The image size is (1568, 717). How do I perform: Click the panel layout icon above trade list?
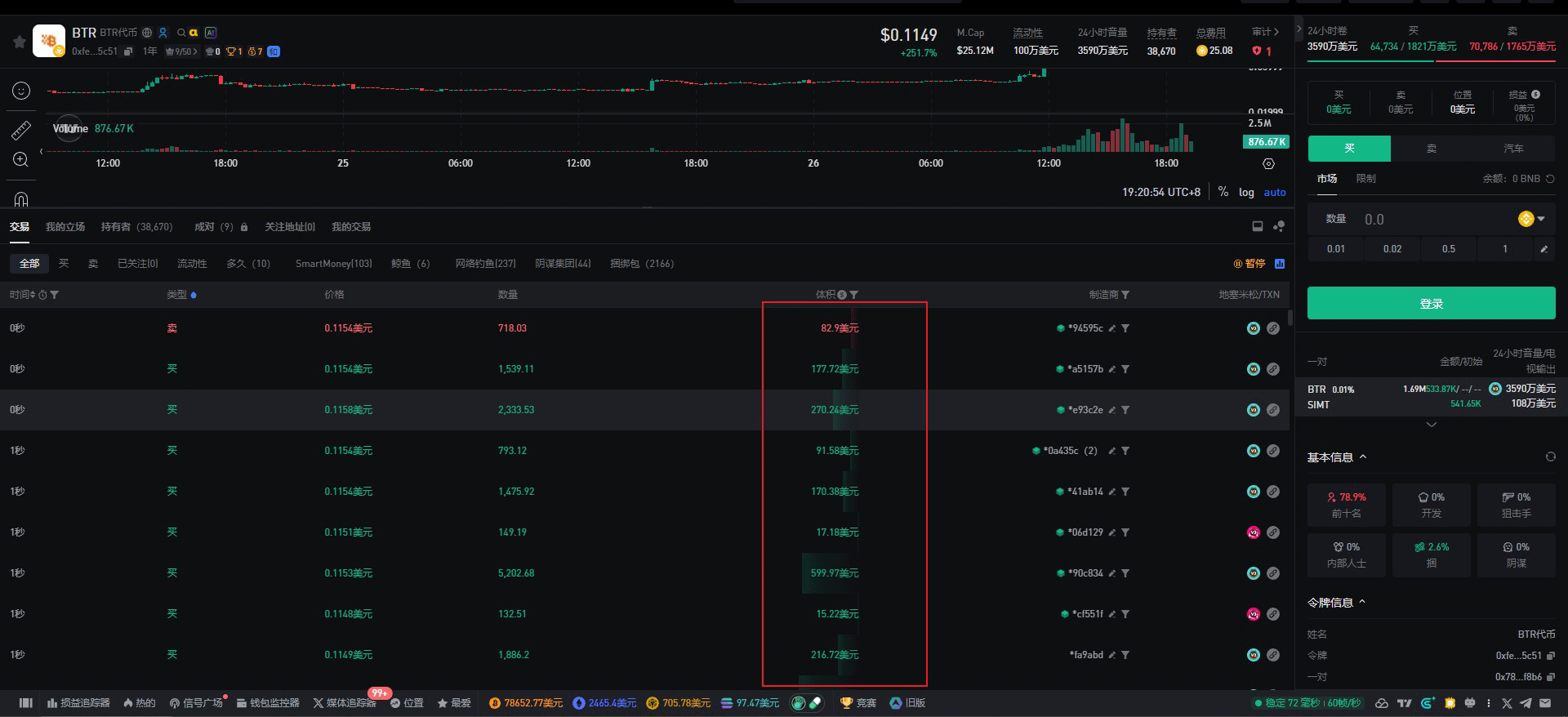click(1258, 226)
